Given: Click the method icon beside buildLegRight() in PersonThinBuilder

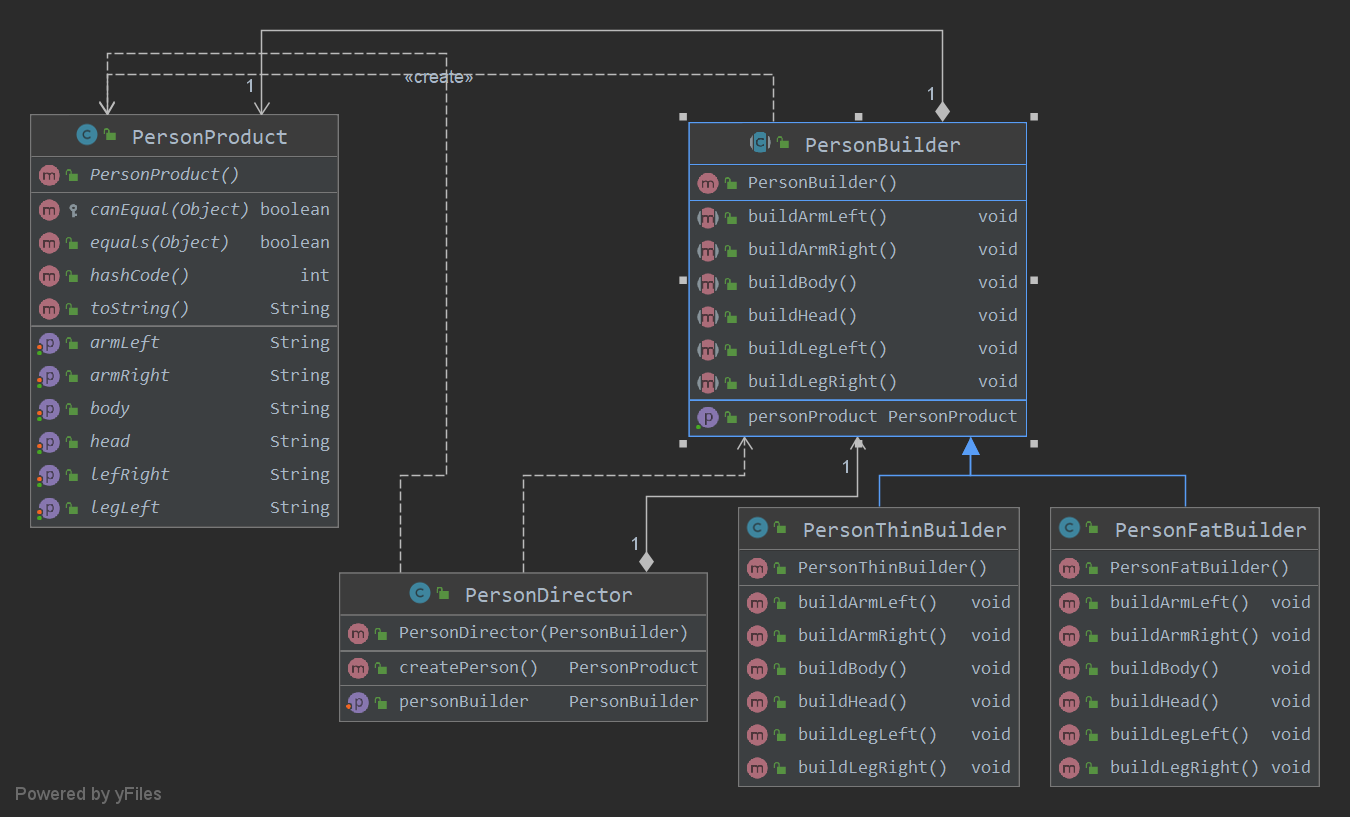Looking at the screenshot, I should 757,767.
